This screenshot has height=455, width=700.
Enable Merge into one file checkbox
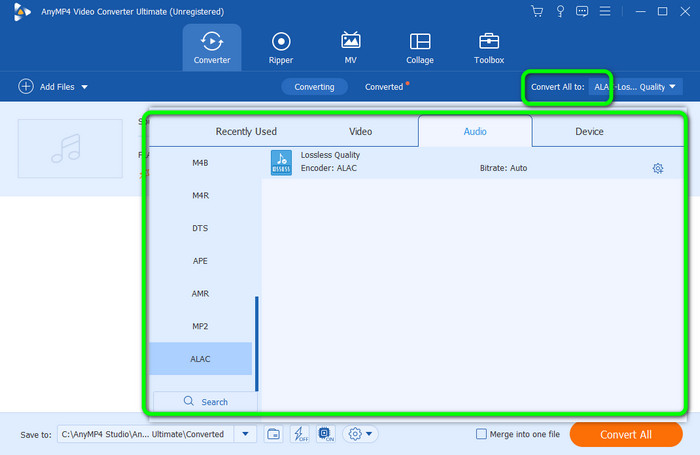pyautogui.click(x=481, y=434)
